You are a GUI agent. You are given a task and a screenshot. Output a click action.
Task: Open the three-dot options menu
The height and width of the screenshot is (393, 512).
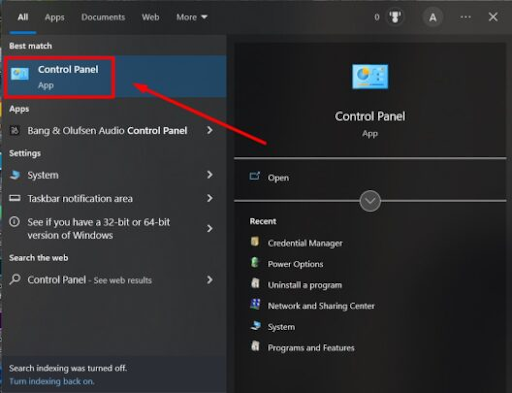465,17
